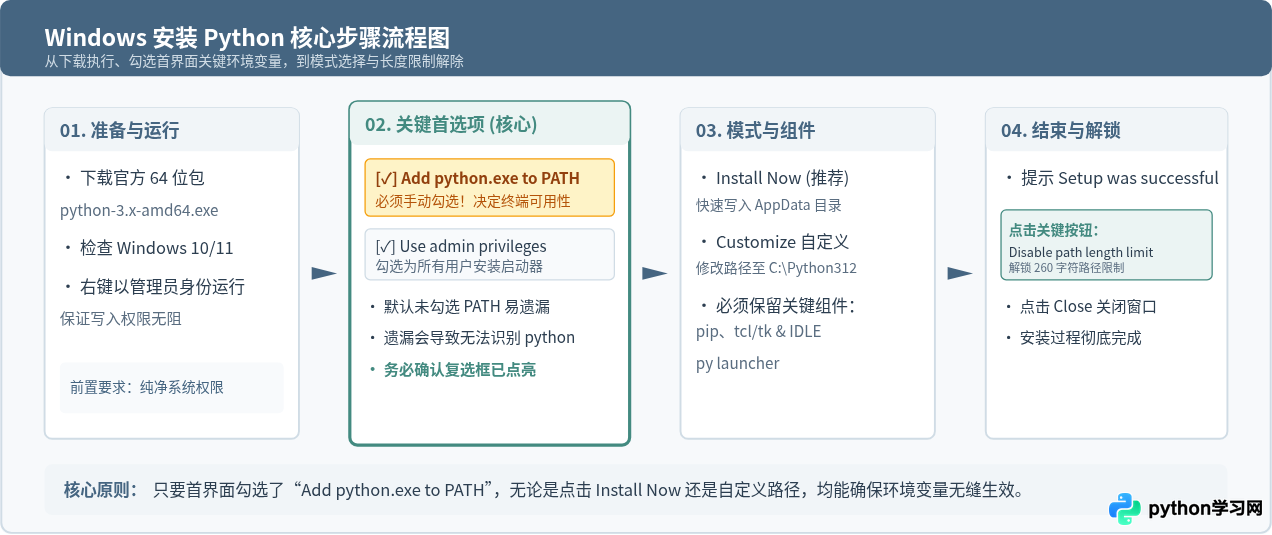Click the note "保证写入权限无阻"
The width and height of the screenshot is (1272, 535).
click(x=121, y=319)
